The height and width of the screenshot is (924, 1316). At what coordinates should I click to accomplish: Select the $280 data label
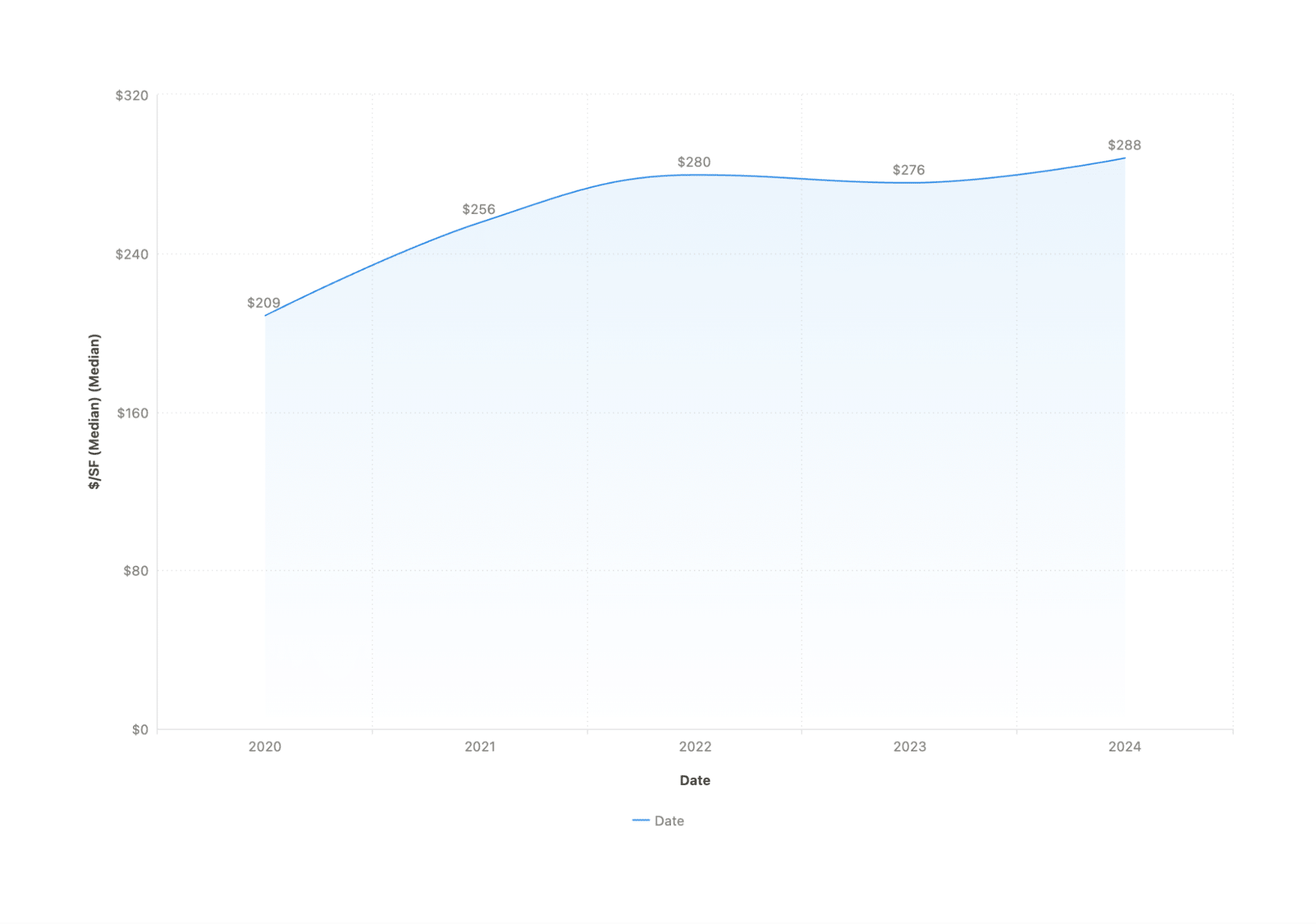(x=694, y=162)
